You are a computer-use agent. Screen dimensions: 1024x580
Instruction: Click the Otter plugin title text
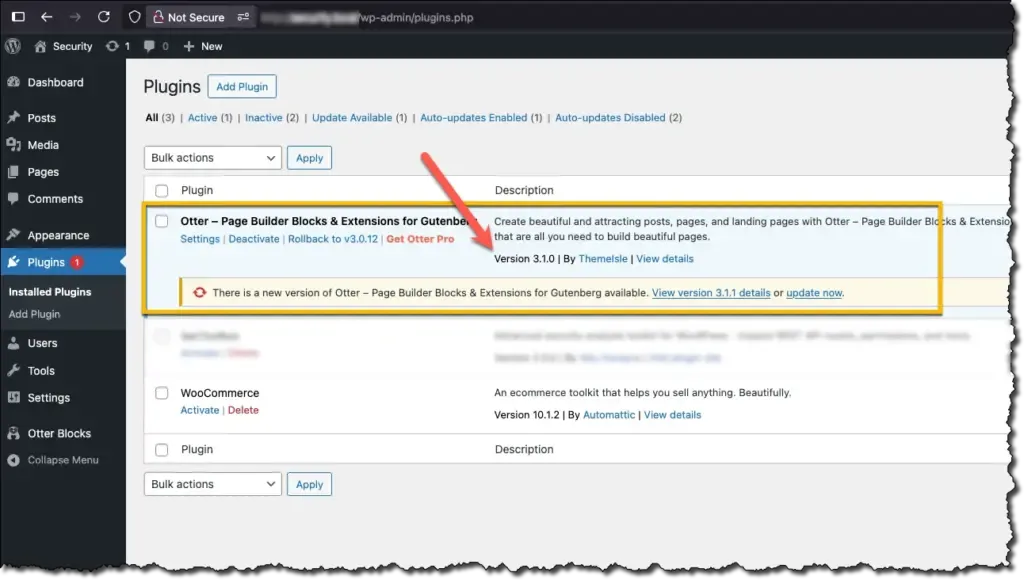pos(325,221)
